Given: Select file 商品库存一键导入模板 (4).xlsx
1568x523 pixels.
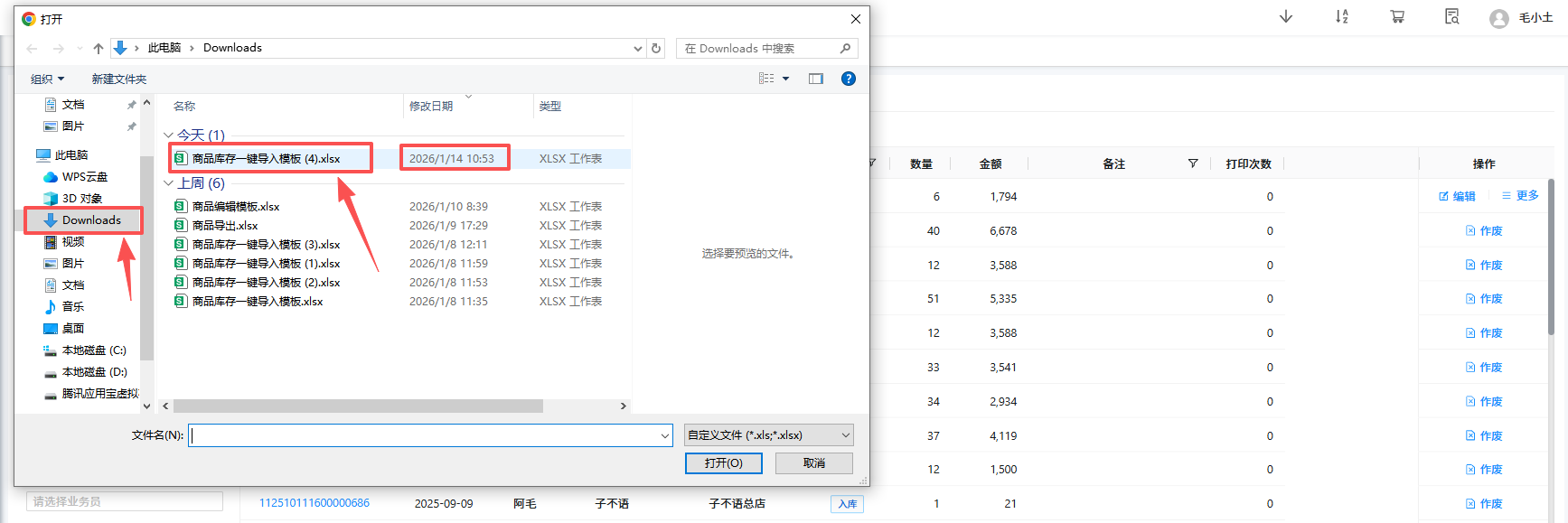Looking at the screenshot, I should (x=266, y=159).
